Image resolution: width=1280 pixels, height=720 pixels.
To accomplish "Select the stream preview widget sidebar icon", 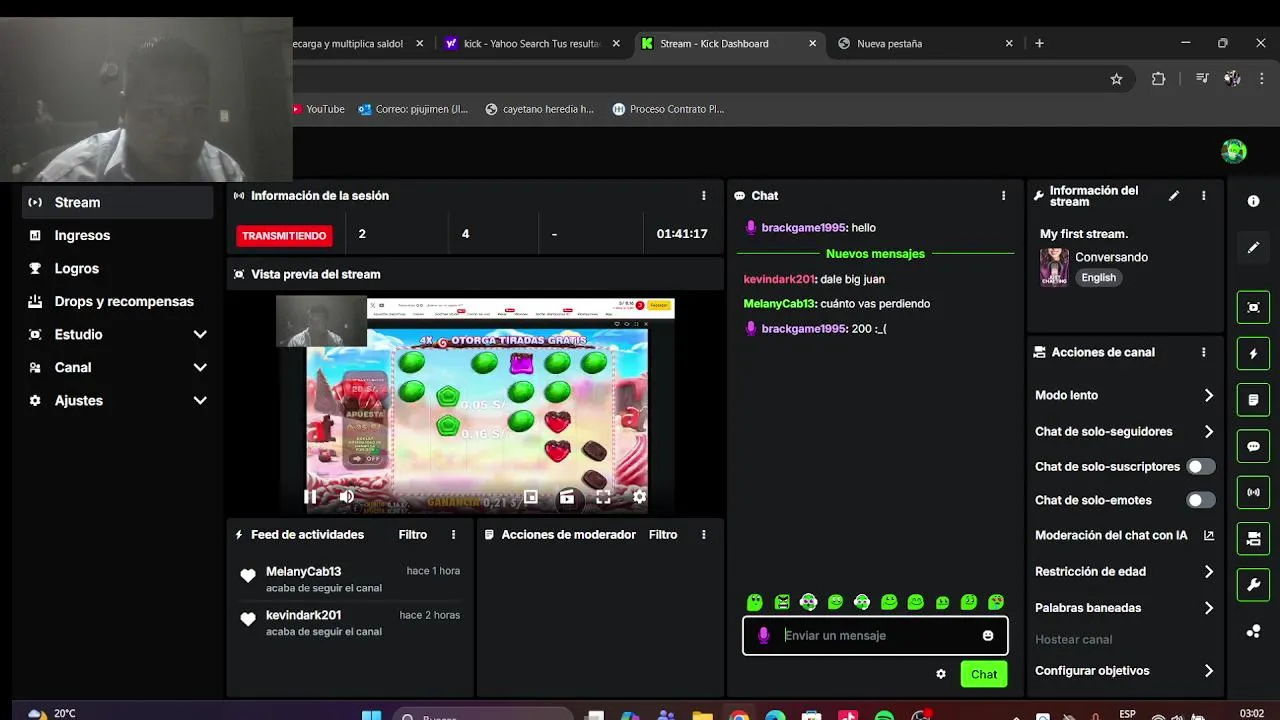I will pyautogui.click(x=1254, y=307).
